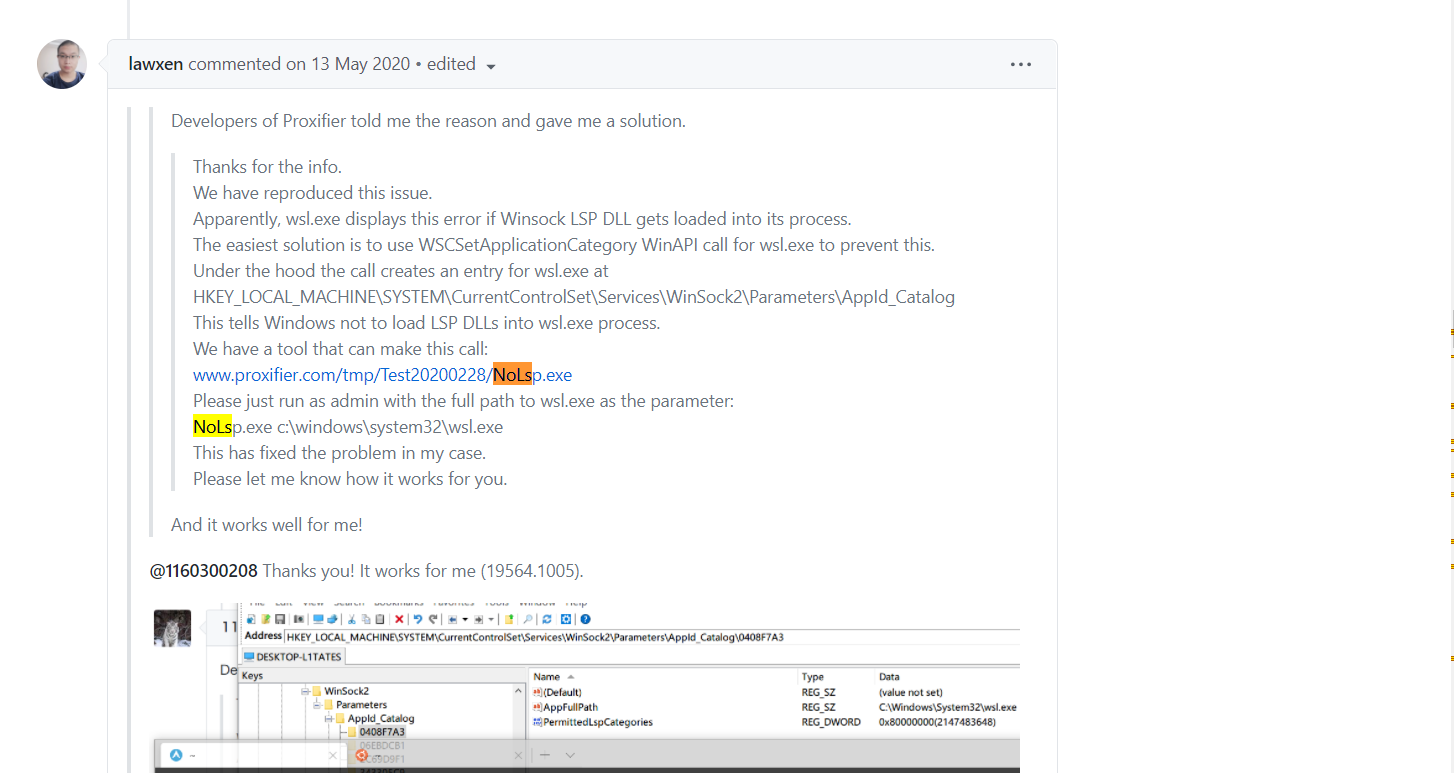This screenshot has height=773, width=1454.
Task: Click the tiger avatar in the embedded screenshot
Action: pyautogui.click(x=172, y=628)
